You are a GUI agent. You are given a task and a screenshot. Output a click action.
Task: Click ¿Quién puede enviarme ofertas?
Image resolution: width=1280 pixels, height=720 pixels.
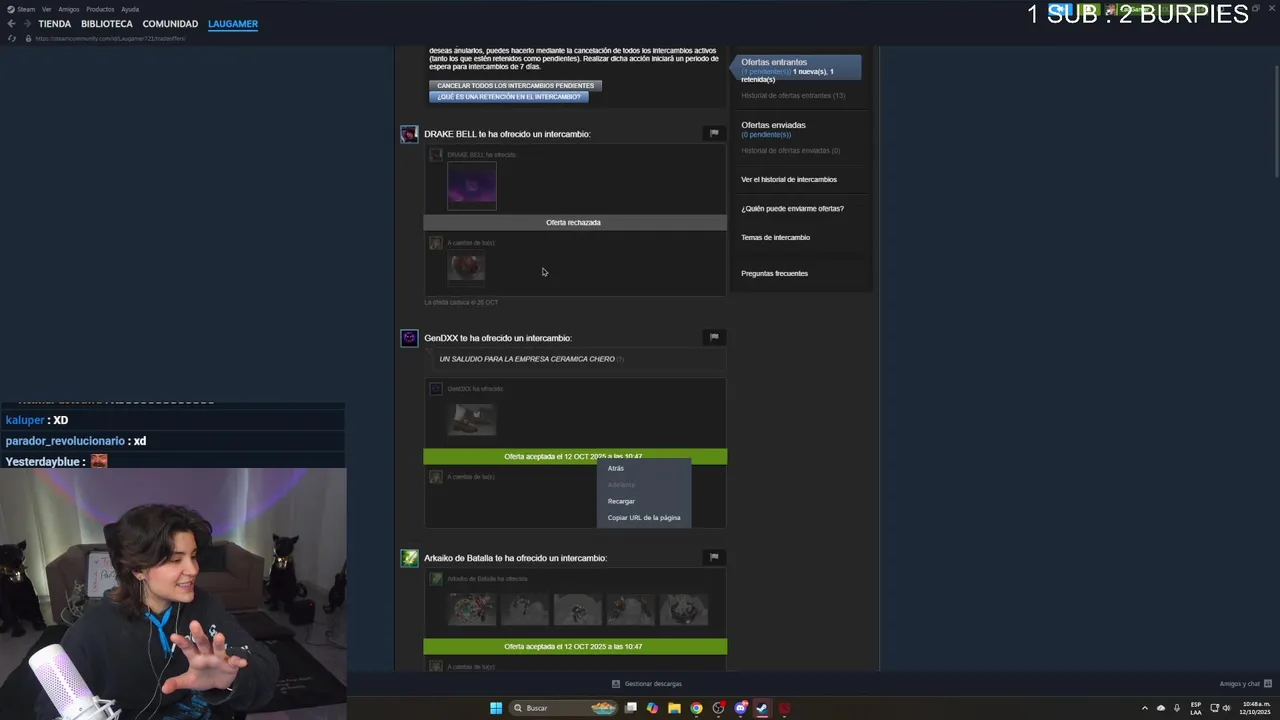pos(792,208)
